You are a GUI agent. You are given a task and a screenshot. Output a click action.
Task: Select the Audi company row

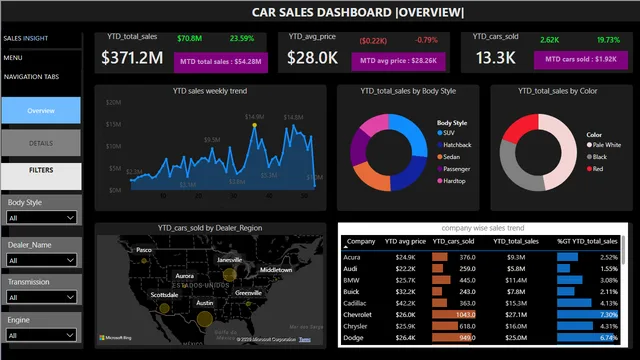480,269
